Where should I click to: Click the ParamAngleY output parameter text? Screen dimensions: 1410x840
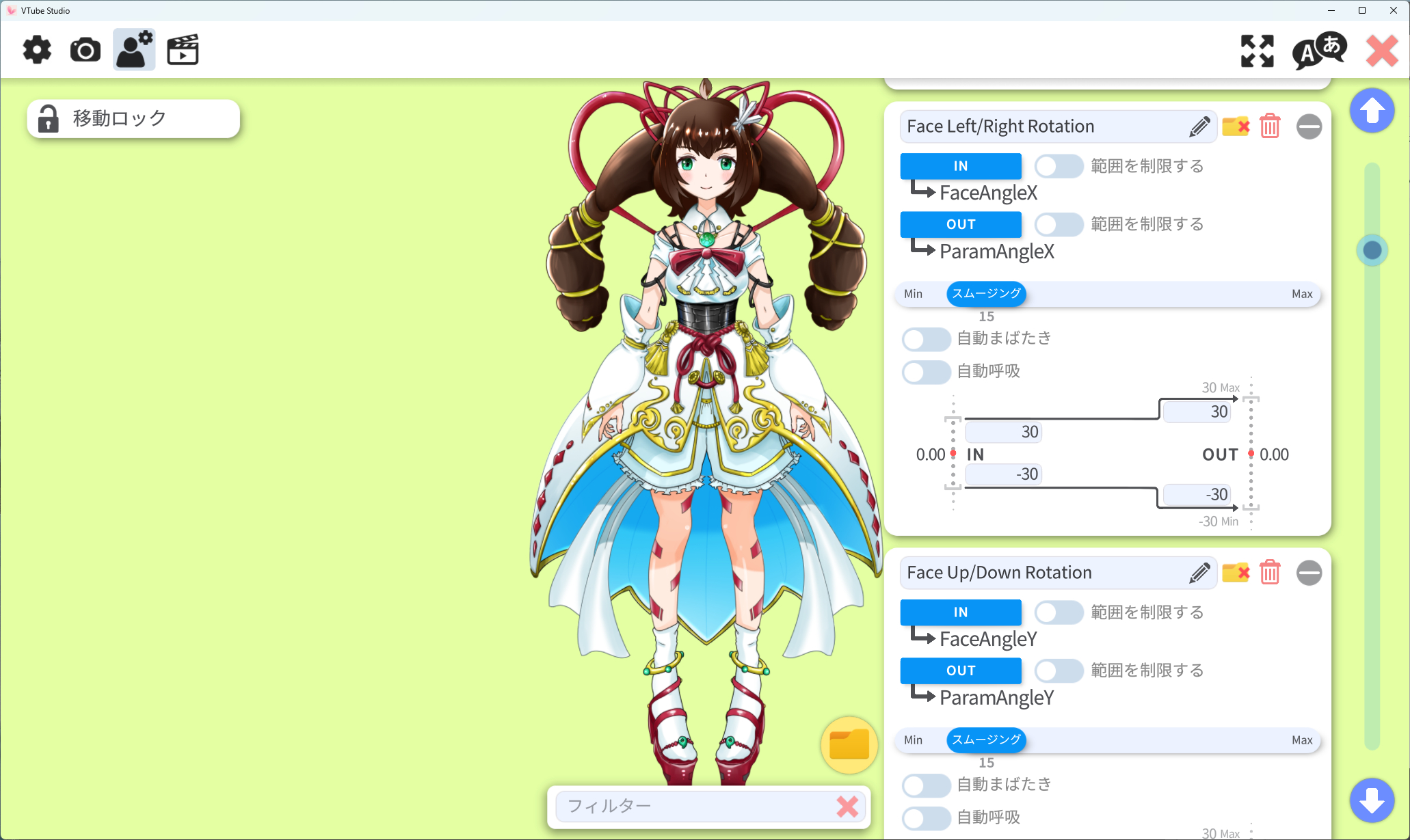point(996,698)
